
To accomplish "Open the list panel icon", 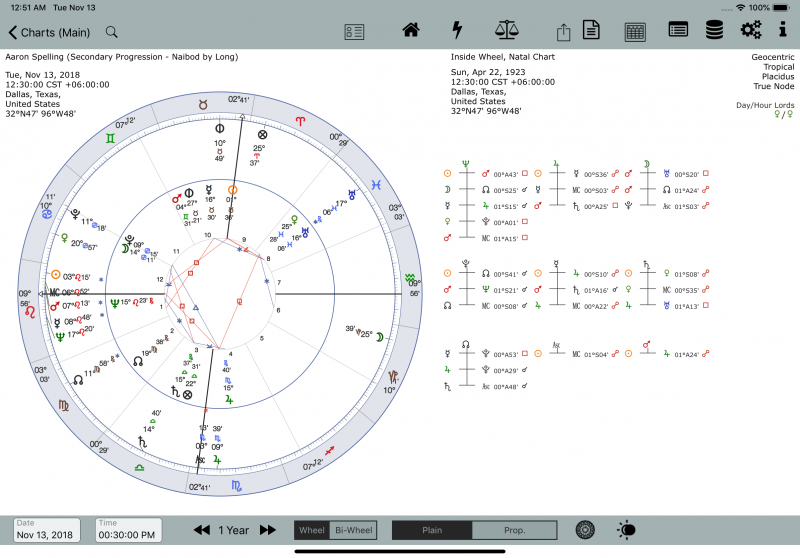I will pos(678,30).
